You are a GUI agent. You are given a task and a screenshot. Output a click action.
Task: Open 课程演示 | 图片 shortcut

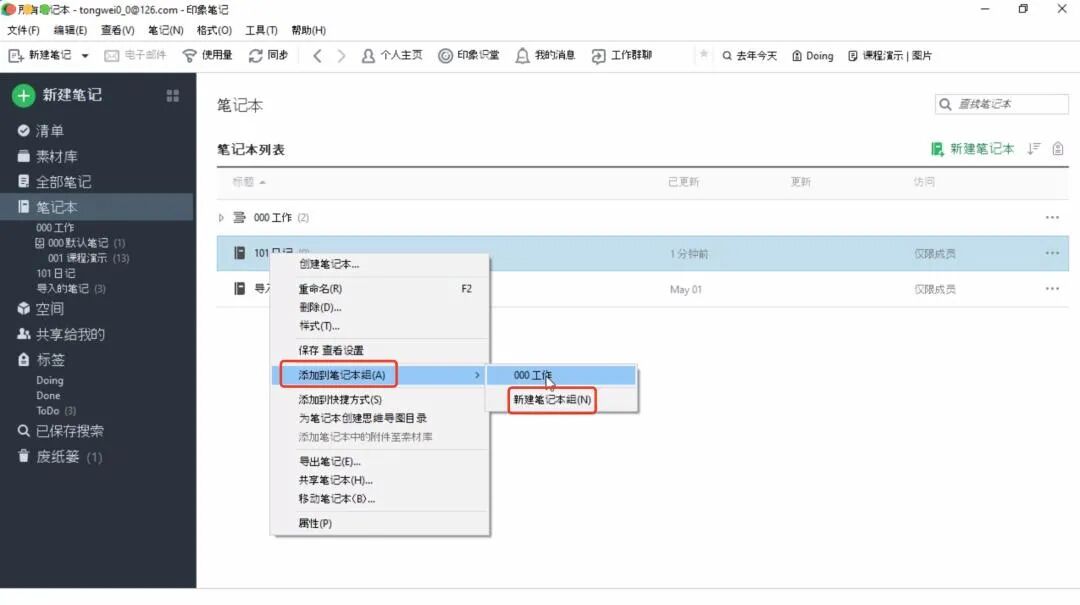pyautogui.click(x=889, y=56)
